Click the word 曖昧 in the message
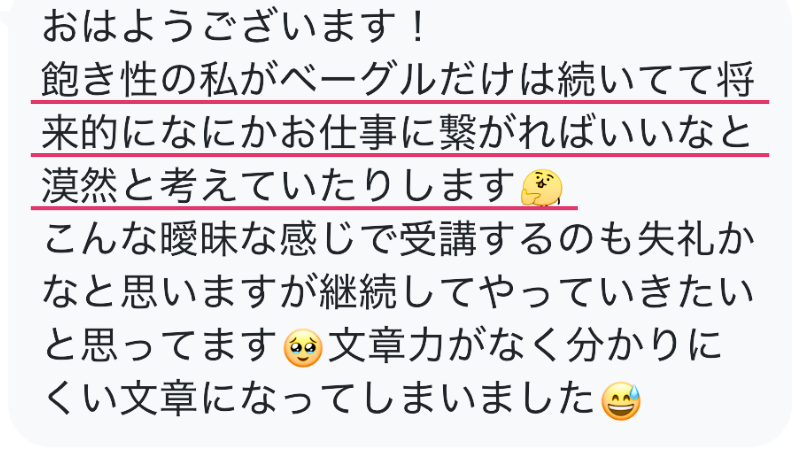This screenshot has width=800, height=450. point(200,239)
